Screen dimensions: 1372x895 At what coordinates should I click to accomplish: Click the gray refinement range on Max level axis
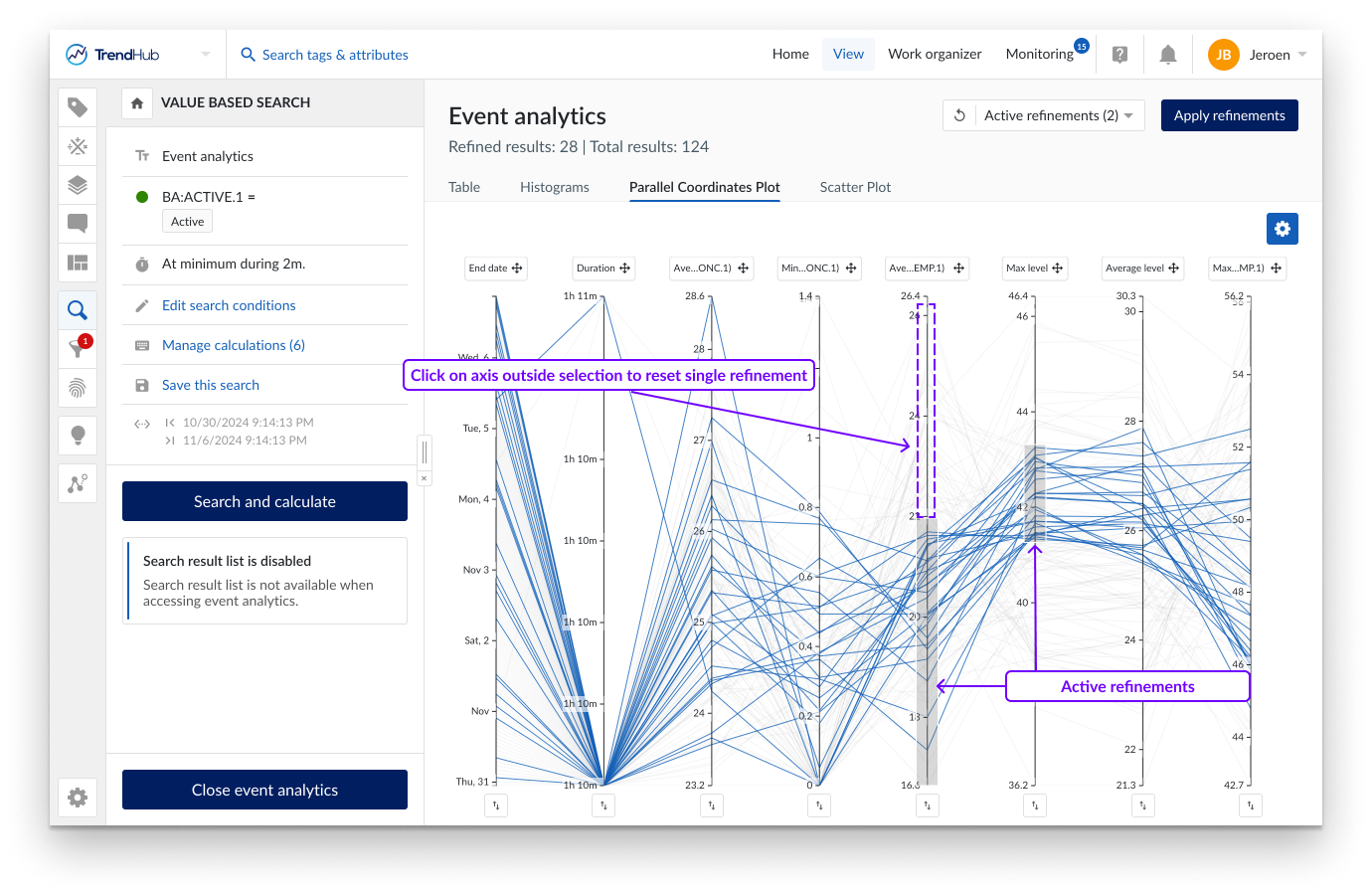pyautogui.click(x=1035, y=492)
